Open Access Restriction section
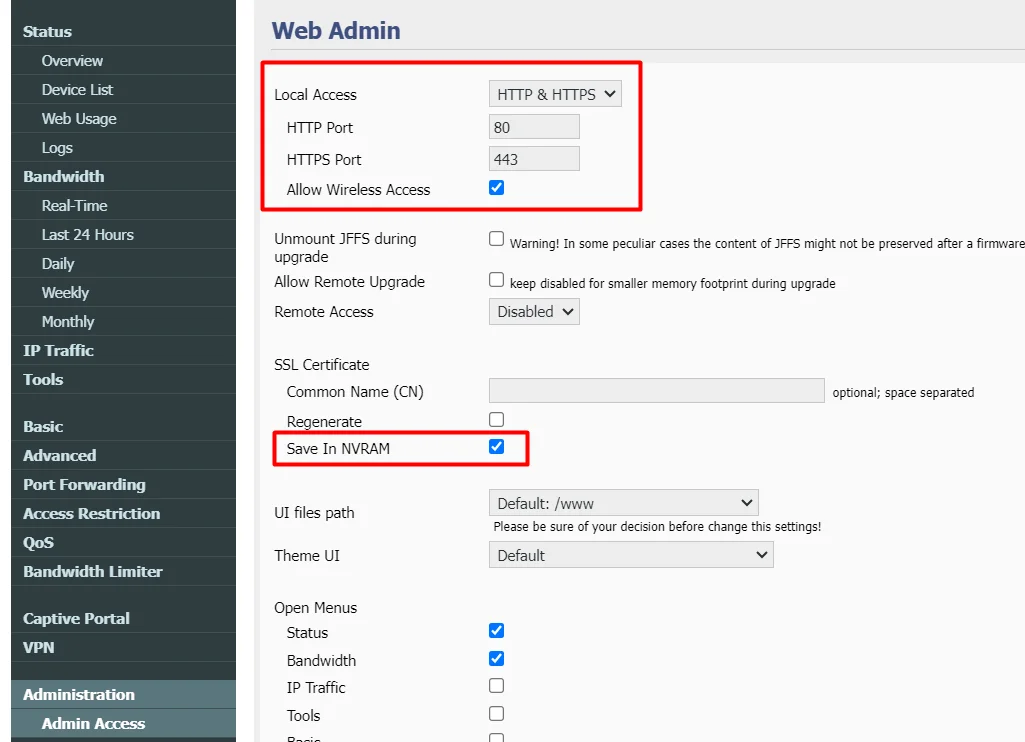Viewport: 1025px width, 742px height. click(x=124, y=514)
